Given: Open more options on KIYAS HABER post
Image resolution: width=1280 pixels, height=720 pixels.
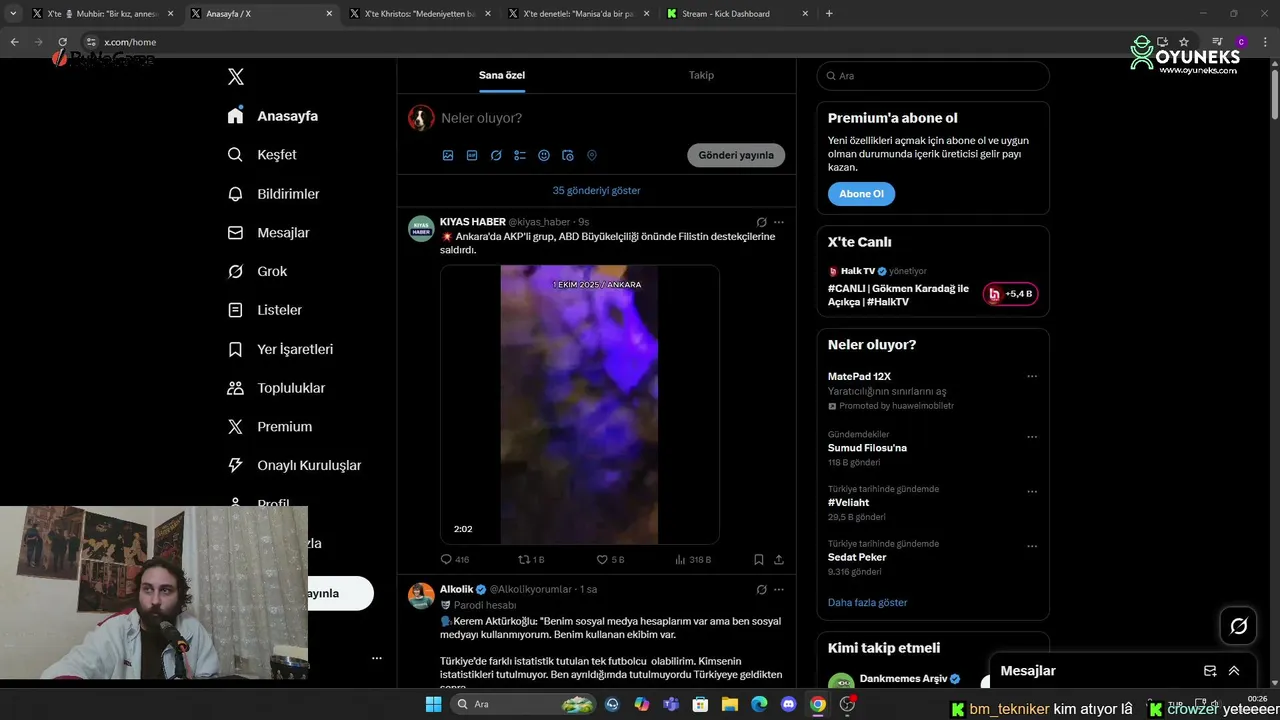Looking at the screenshot, I should pyautogui.click(x=779, y=222).
